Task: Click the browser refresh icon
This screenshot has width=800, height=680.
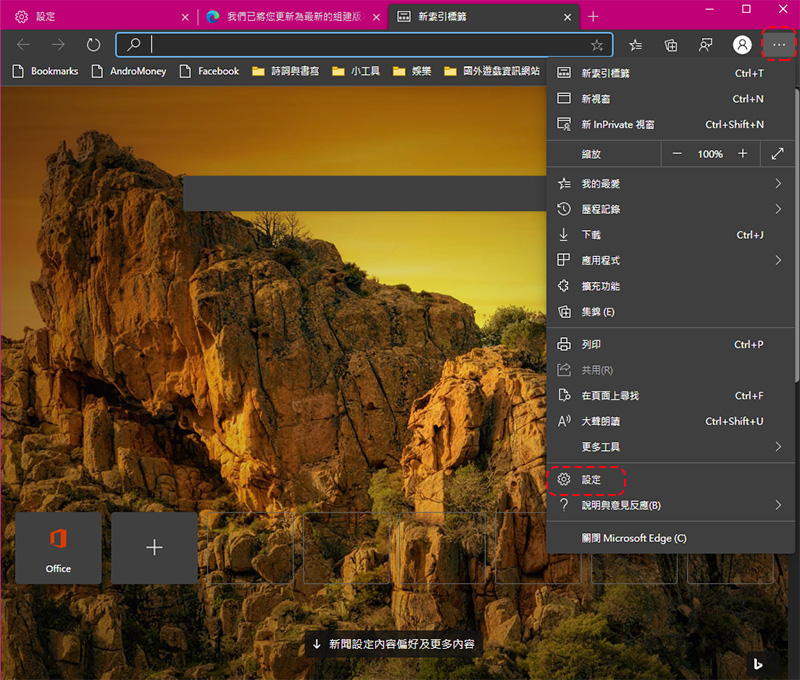Action: tap(94, 45)
